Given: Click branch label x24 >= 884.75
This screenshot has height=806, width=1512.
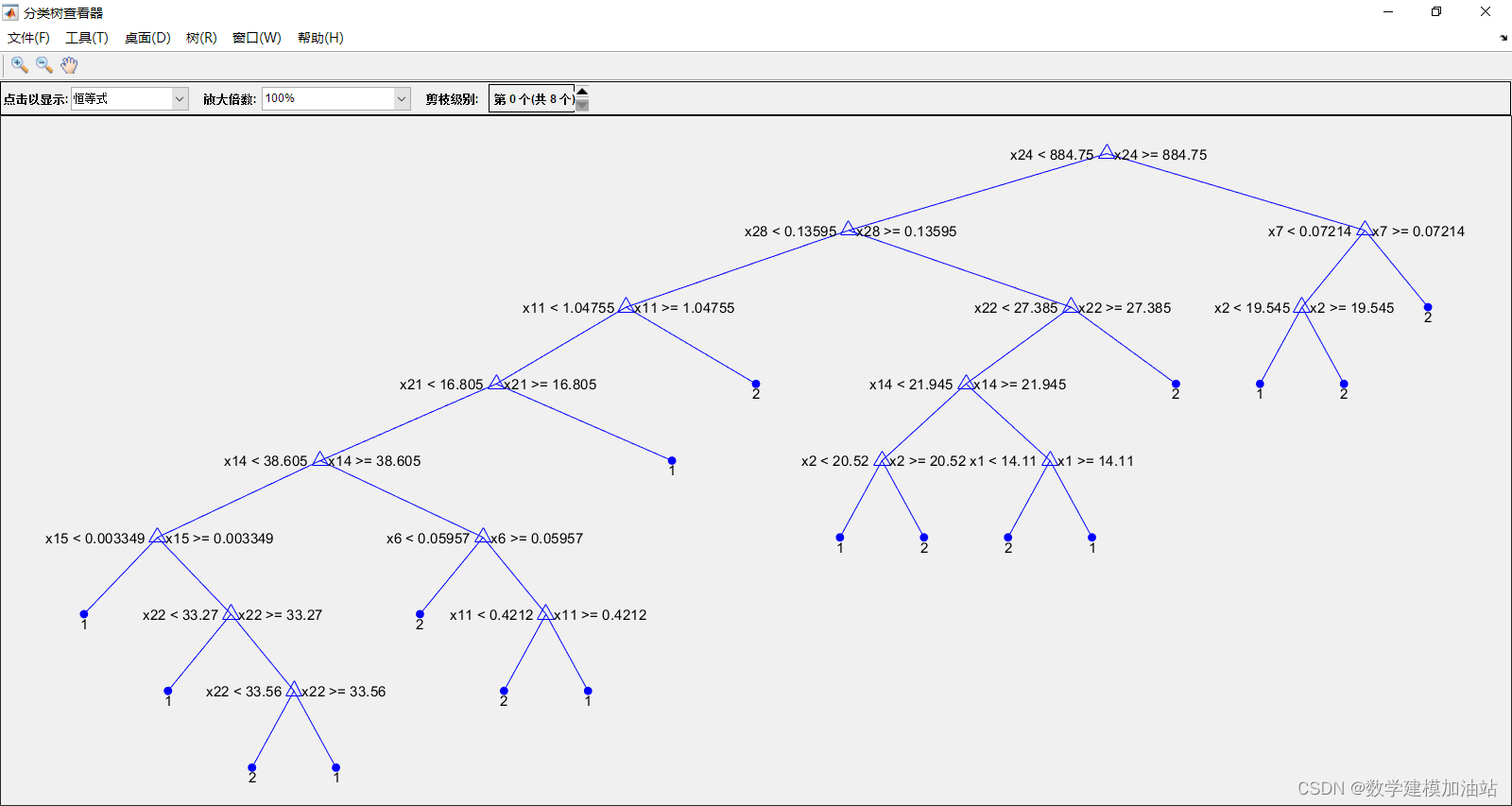Looking at the screenshot, I should 1161,155.
